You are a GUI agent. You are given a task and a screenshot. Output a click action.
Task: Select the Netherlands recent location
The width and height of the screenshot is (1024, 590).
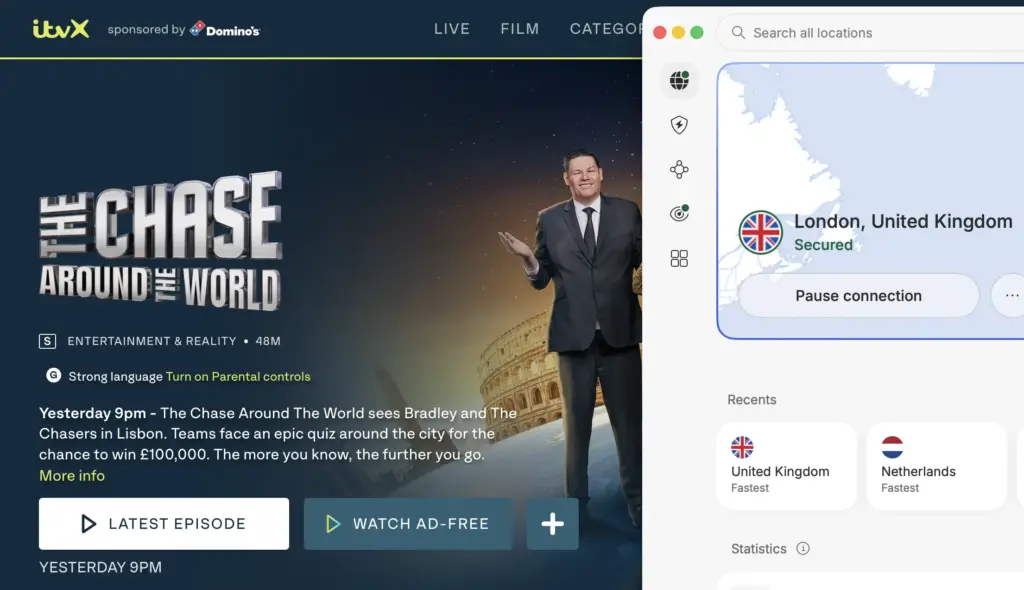click(x=936, y=465)
